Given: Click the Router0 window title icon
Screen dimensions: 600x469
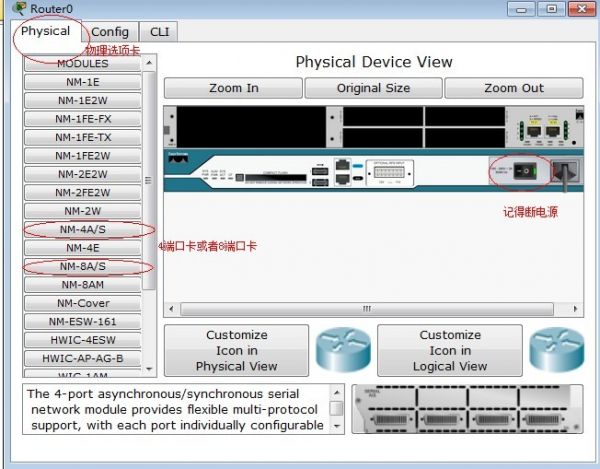Looking at the screenshot, I should point(19,8).
